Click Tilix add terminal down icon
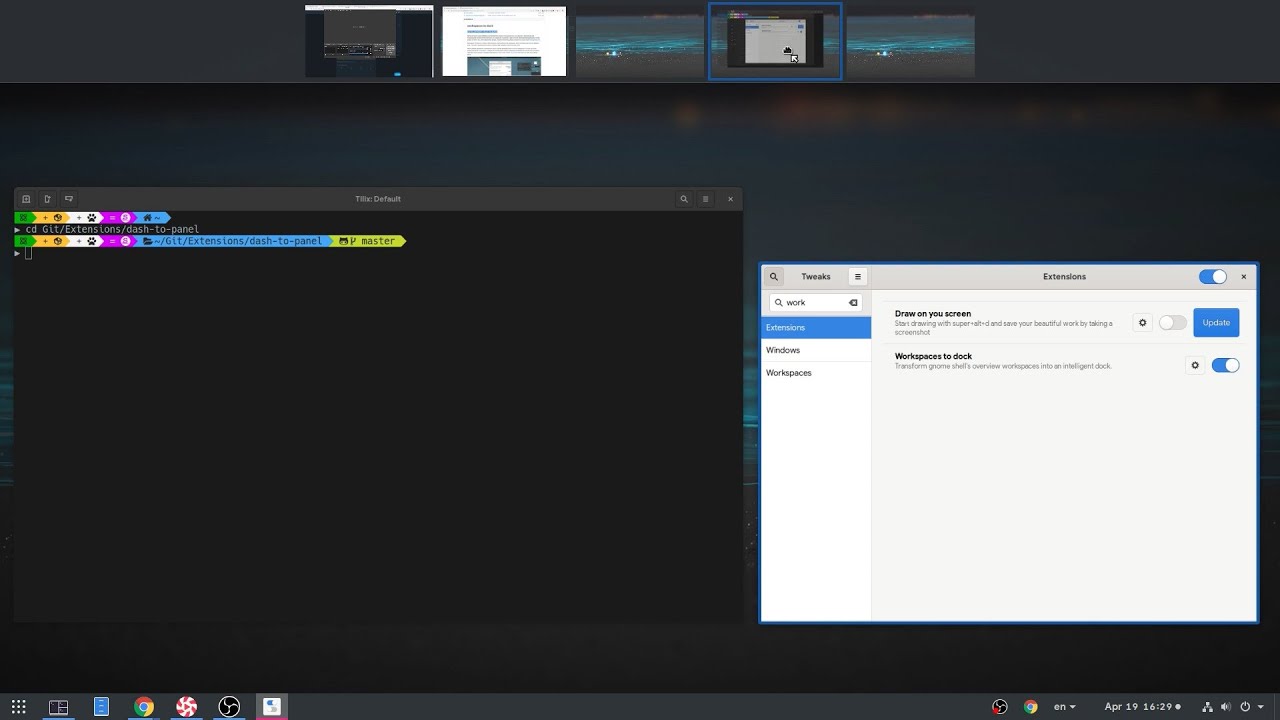1280x720 pixels. [68, 199]
